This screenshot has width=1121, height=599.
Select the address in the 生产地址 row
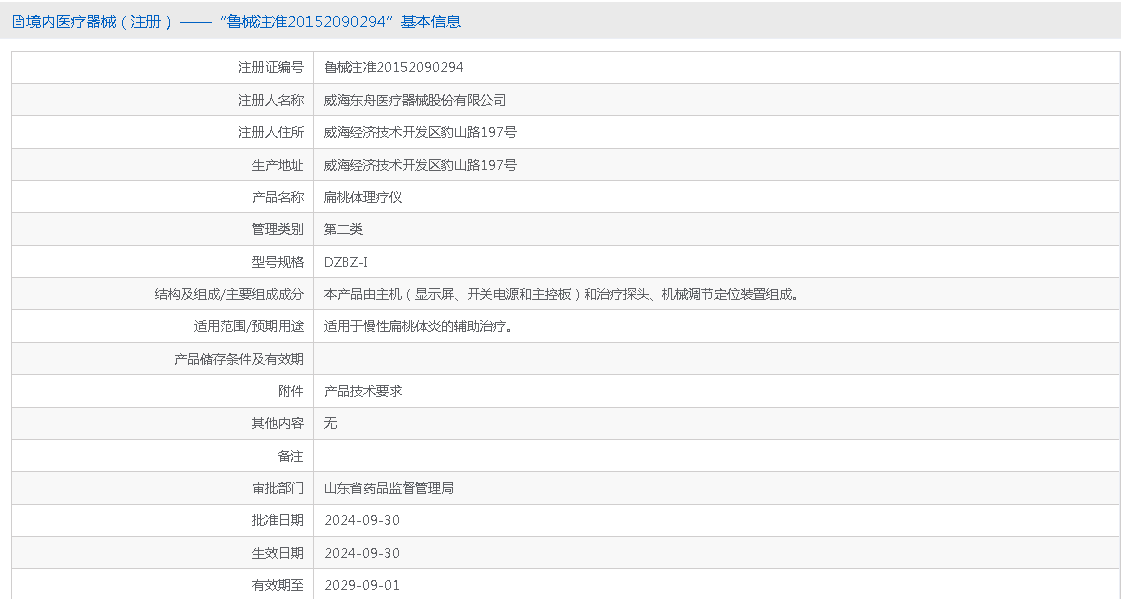click(420, 165)
